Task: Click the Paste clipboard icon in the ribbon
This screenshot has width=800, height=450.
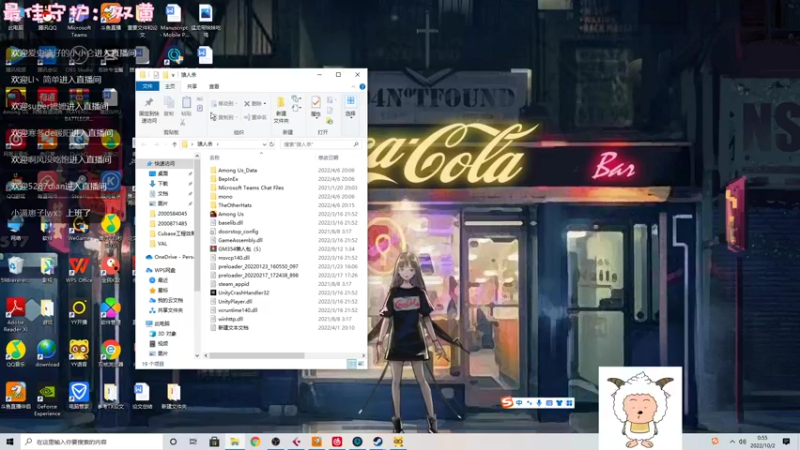Action: (x=186, y=102)
